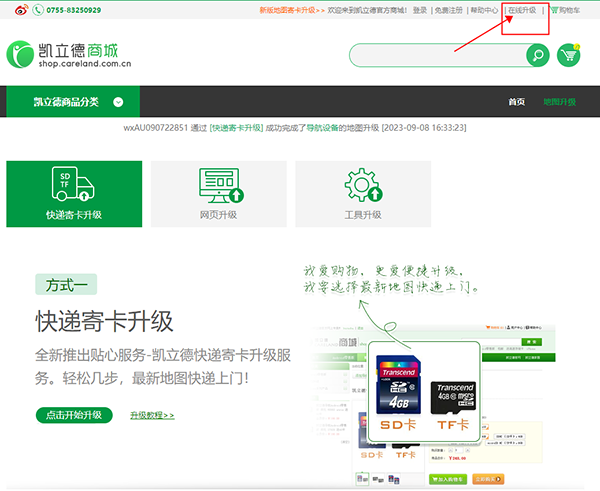
Task: Click the 购物车 link in top bar
Action: (568, 10)
